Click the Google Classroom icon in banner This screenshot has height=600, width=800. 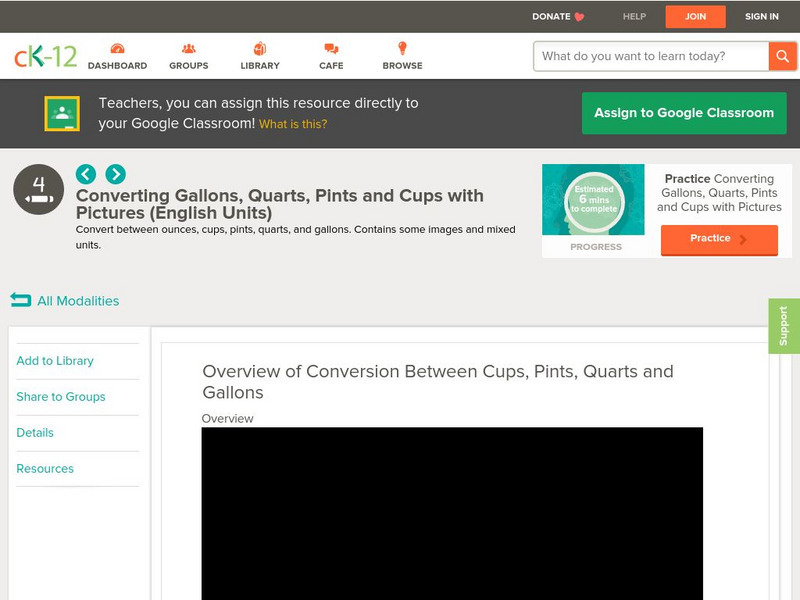64,112
